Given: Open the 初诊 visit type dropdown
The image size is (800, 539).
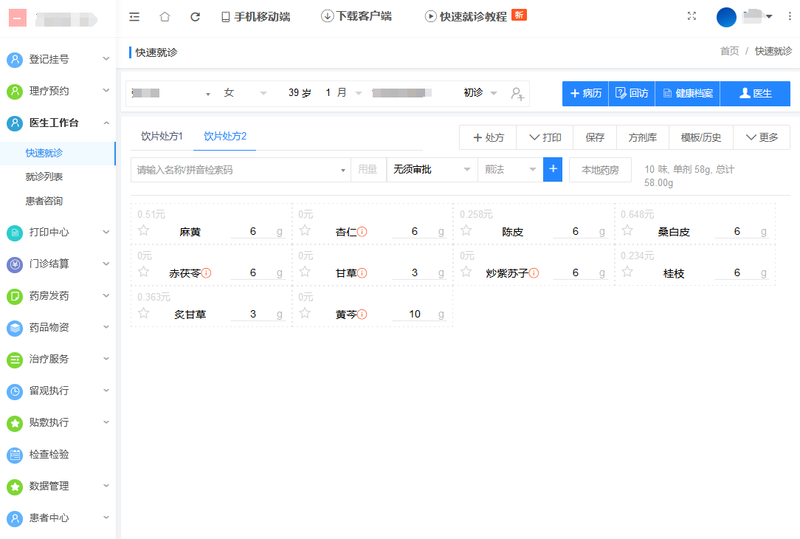Looking at the screenshot, I should pyautogui.click(x=480, y=93).
